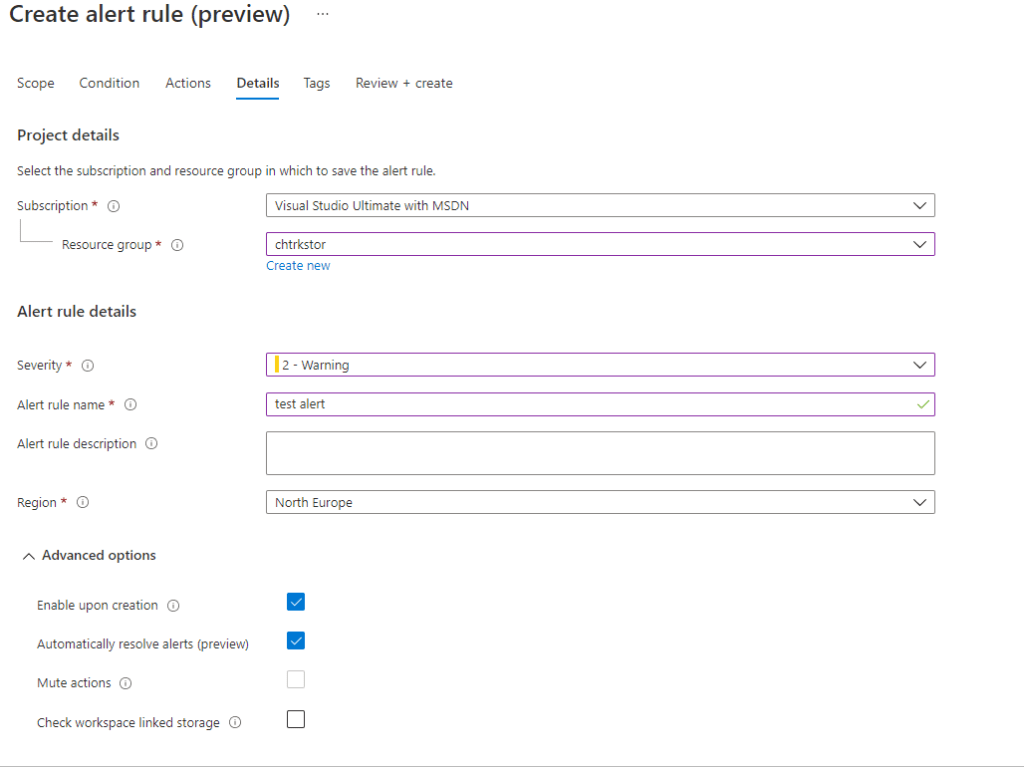The image size is (1024, 767).
Task: Uncheck the Enable upon creation checkbox
Action: pyautogui.click(x=296, y=602)
